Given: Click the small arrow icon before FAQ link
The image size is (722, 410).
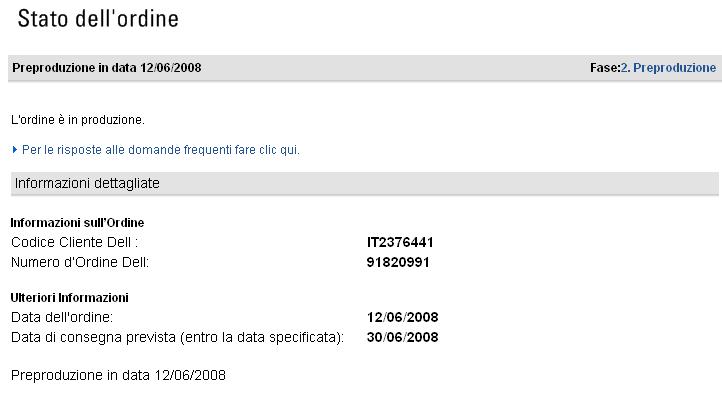Looking at the screenshot, I should (15, 150).
